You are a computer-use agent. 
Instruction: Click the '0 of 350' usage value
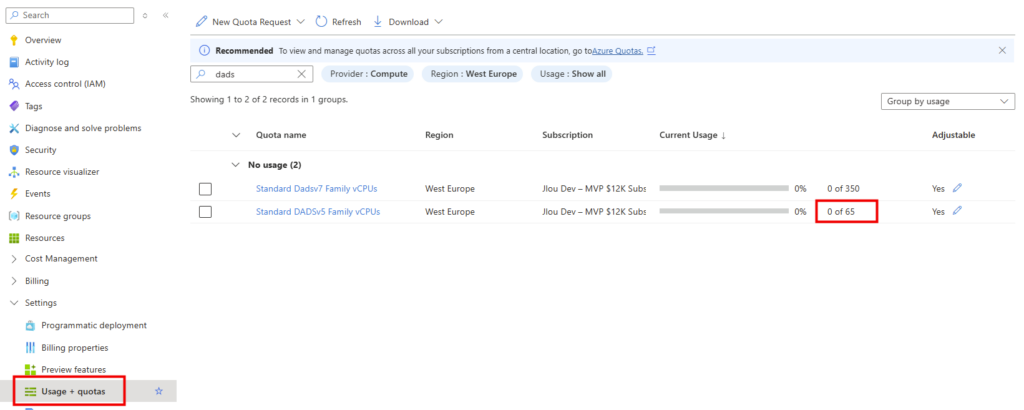click(843, 189)
